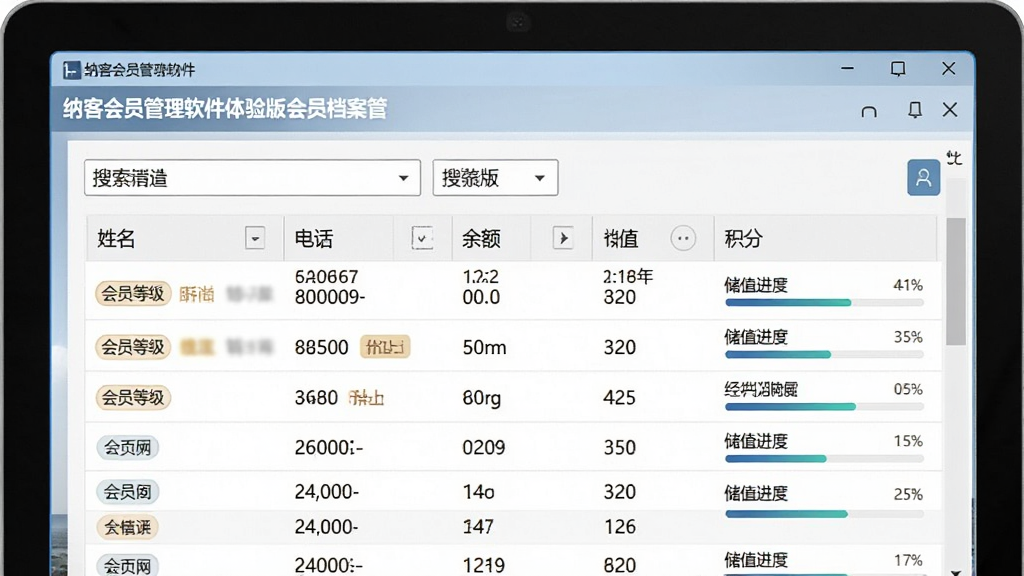Click the app logo icon in title bar
The height and width of the screenshot is (576, 1024).
point(71,70)
